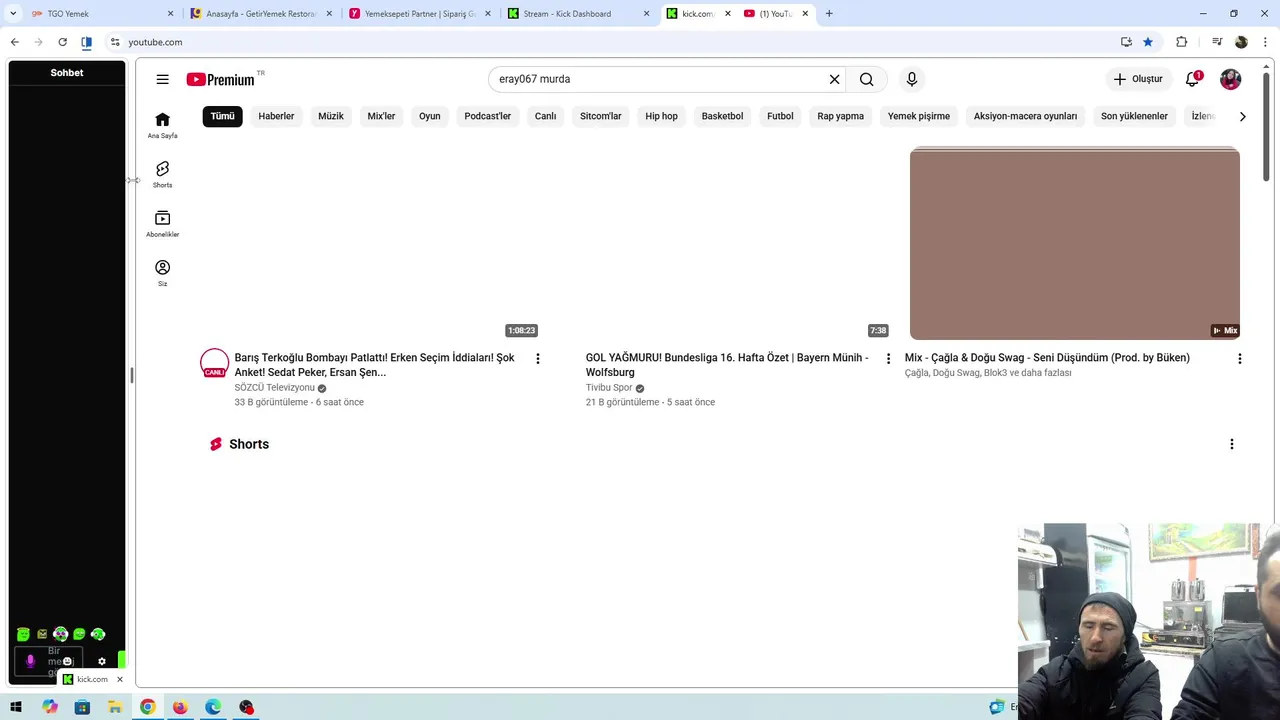Toggle Chrome side panel button
This screenshot has width=1280, height=720.
[86, 42]
